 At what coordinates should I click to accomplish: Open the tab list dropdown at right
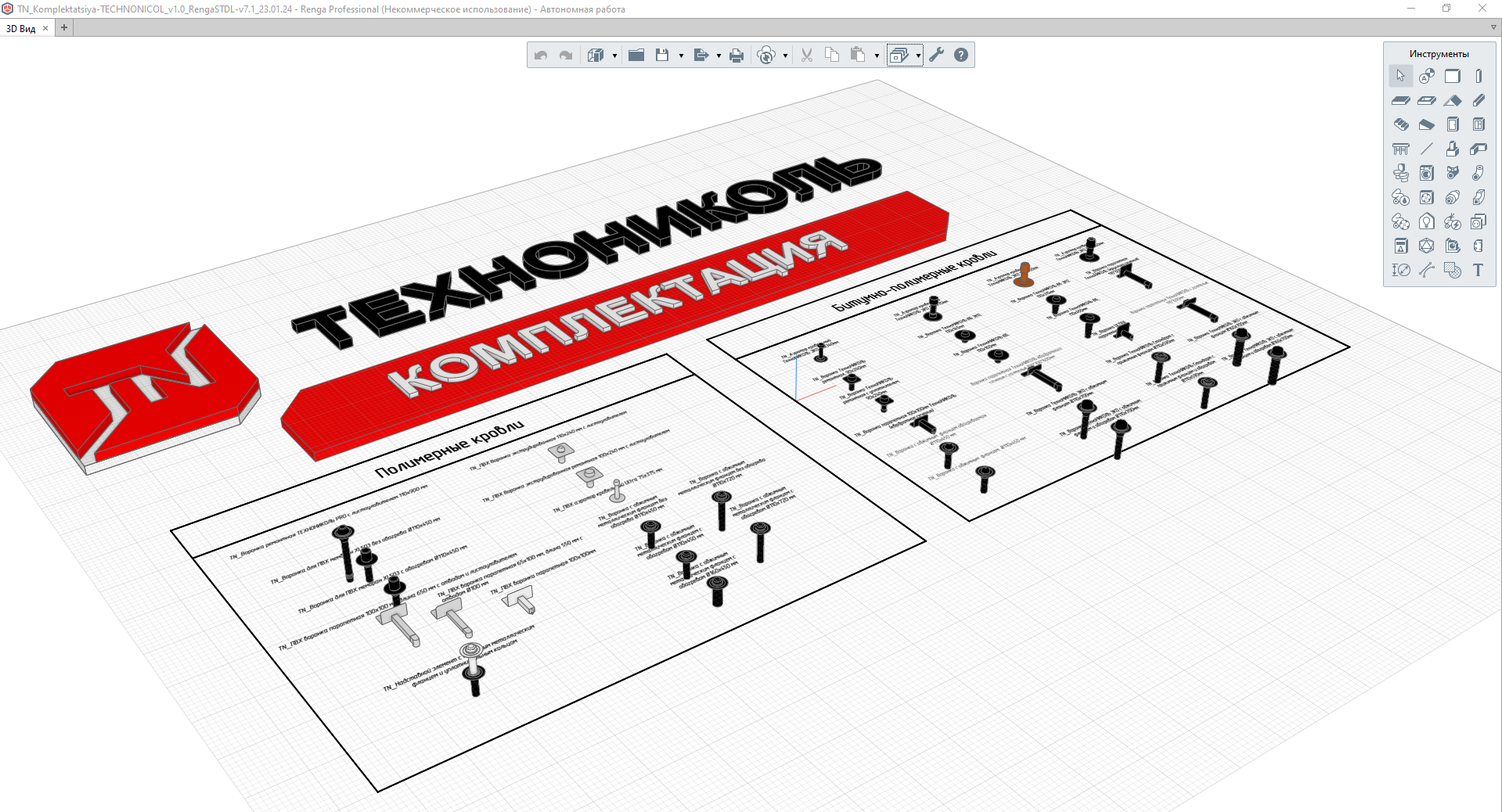click(x=1493, y=27)
